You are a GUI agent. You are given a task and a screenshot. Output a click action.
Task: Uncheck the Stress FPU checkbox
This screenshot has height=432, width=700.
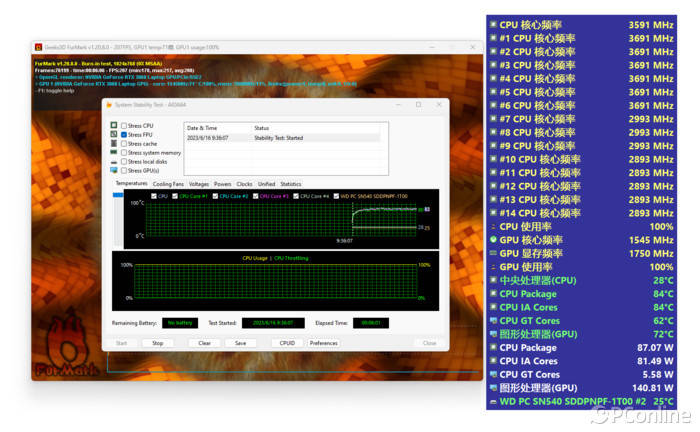[124, 135]
